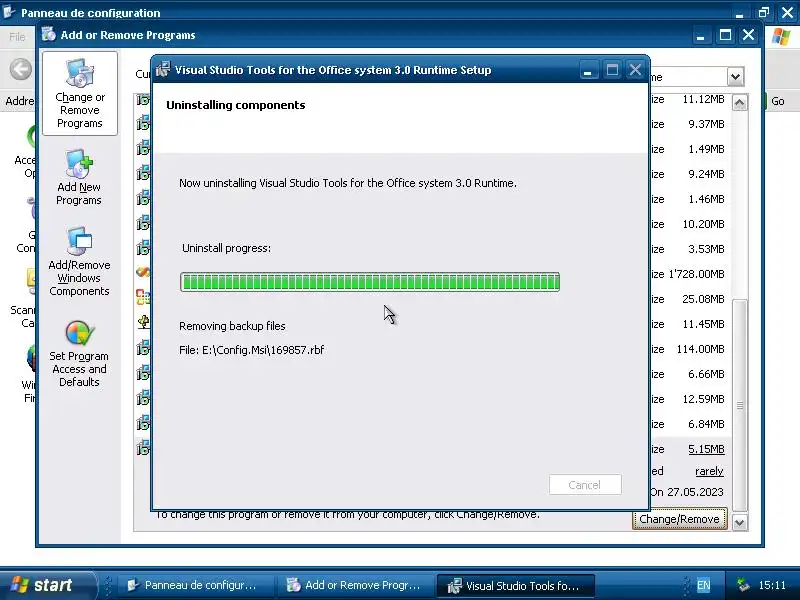Click the taskbar clock showing 15:11
800x600 pixels.
click(x=772, y=585)
